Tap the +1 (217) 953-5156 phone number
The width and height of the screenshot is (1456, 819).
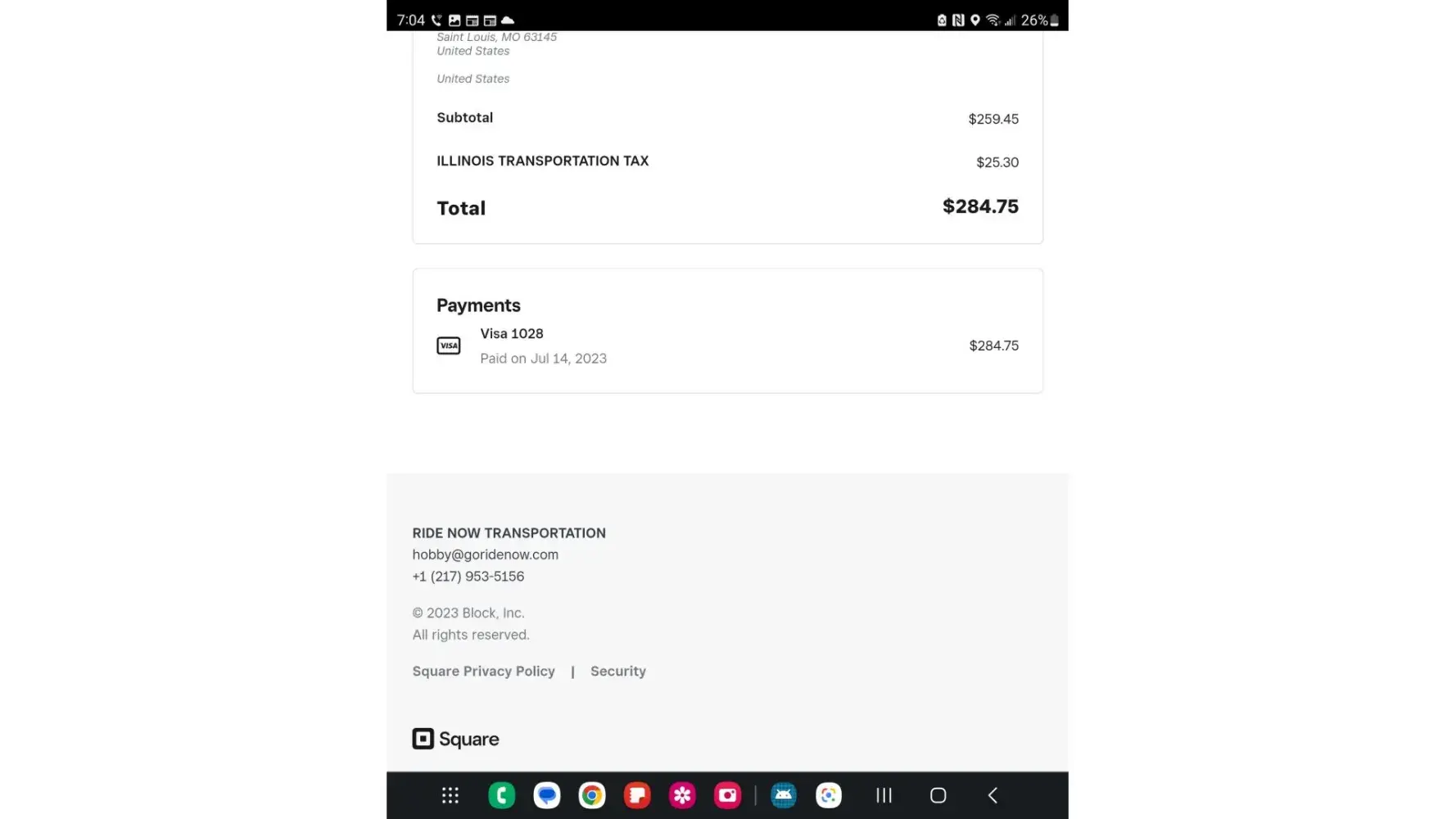pyautogui.click(x=468, y=577)
